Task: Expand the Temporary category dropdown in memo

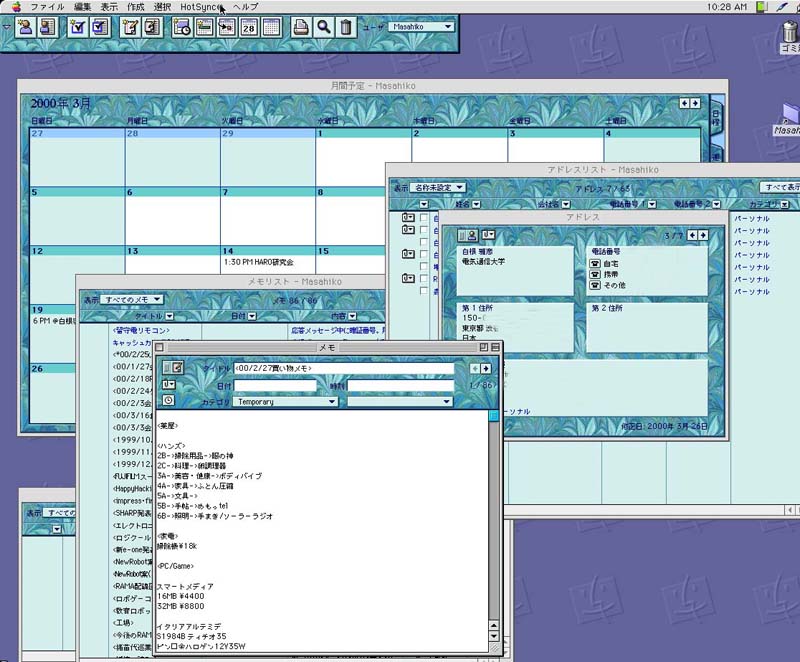Action: (x=285, y=402)
